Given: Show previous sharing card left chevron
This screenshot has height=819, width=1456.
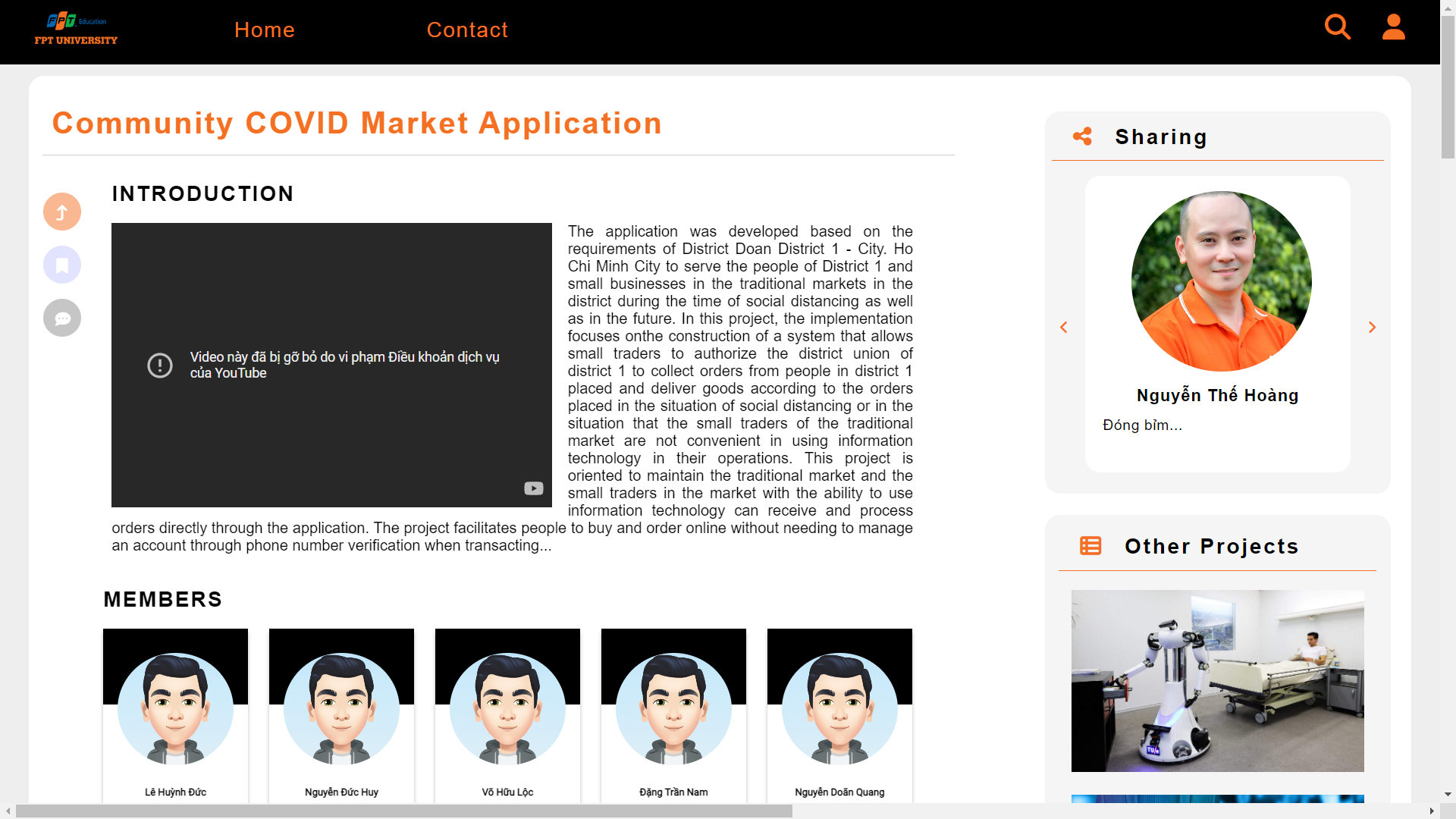Looking at the screenshot, I should [1063, 327].
